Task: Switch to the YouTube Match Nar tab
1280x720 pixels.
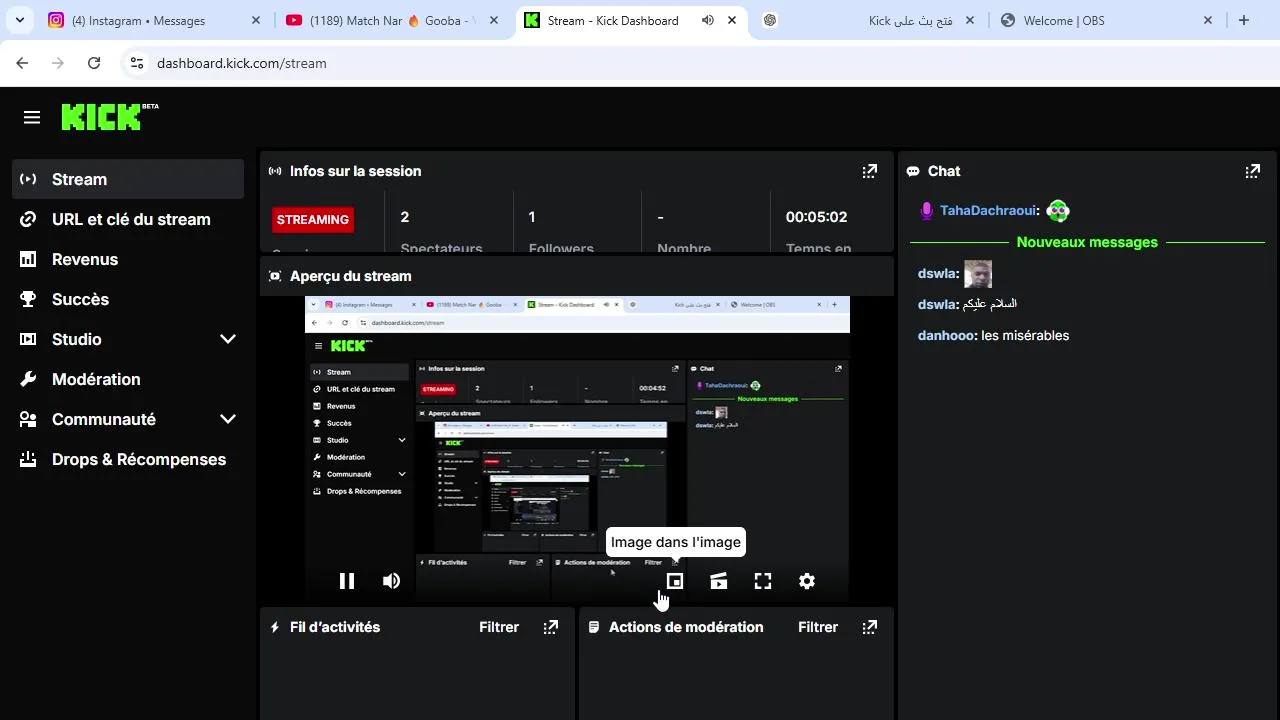Action: 393,20
